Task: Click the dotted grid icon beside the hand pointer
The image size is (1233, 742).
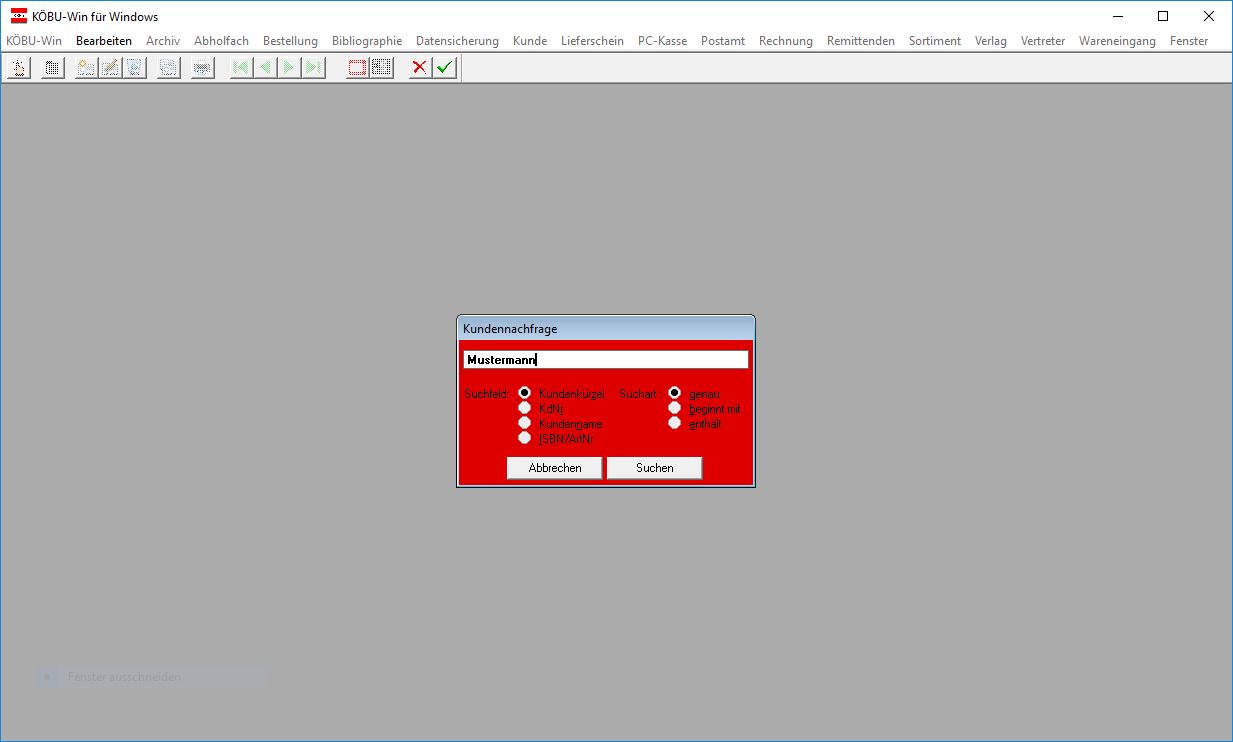Action: tap(53, 68)
